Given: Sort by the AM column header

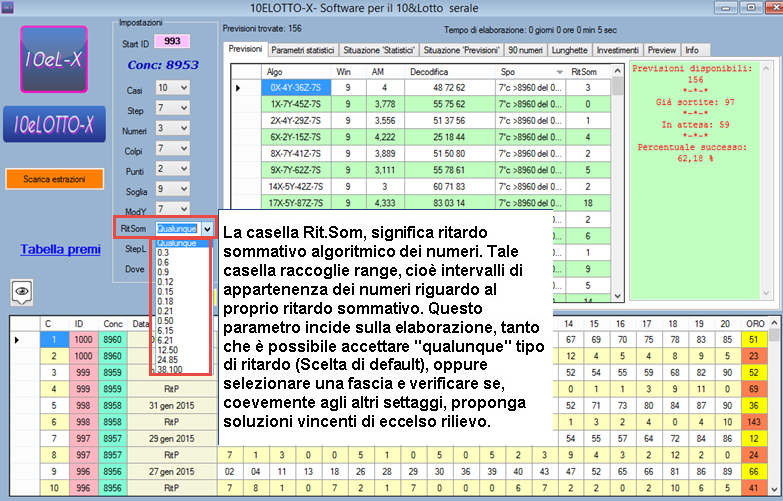Looking at the screenshot, I should click(x=385, y=72).
